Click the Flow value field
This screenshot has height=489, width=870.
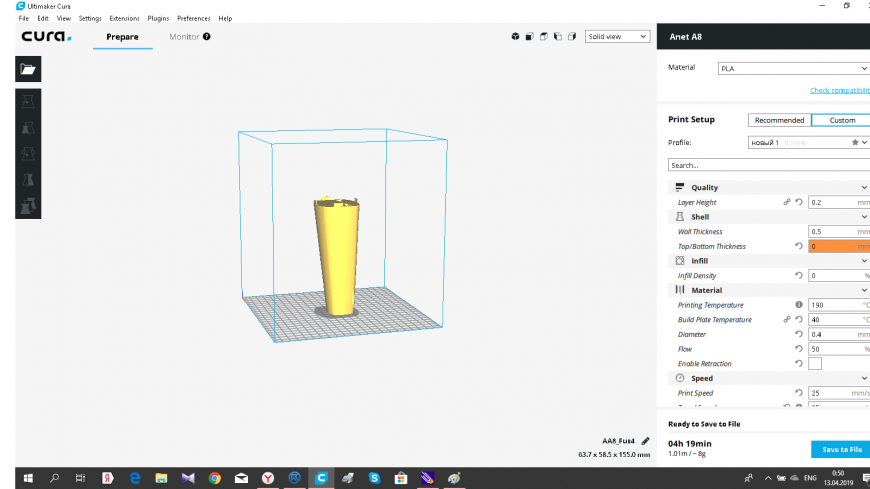[839, 349]
